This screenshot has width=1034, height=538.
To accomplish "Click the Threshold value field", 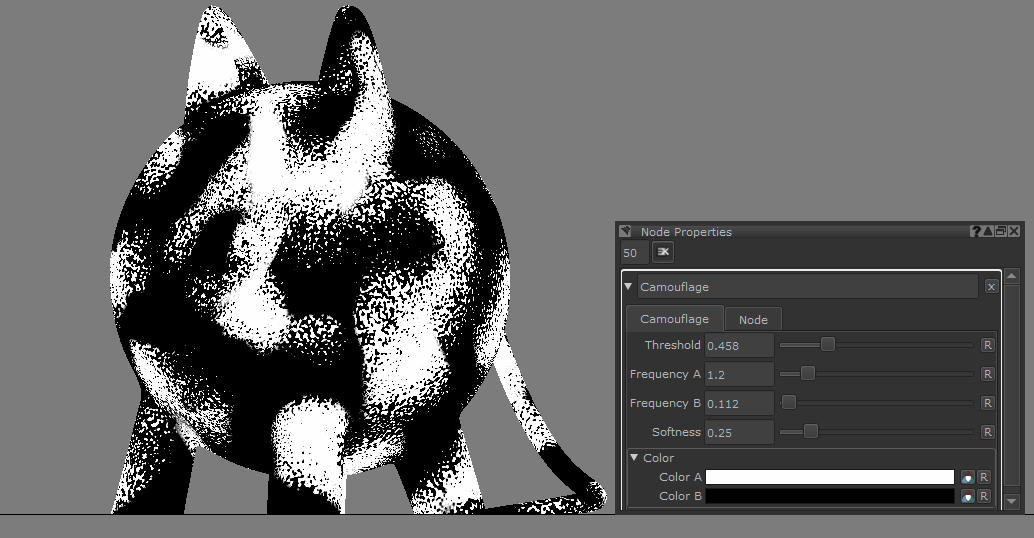I will pos(739,345).
